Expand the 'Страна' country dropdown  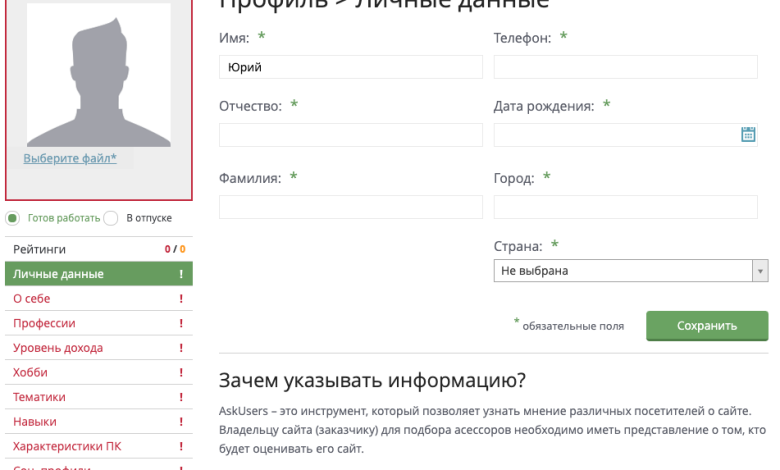point(624,271)
